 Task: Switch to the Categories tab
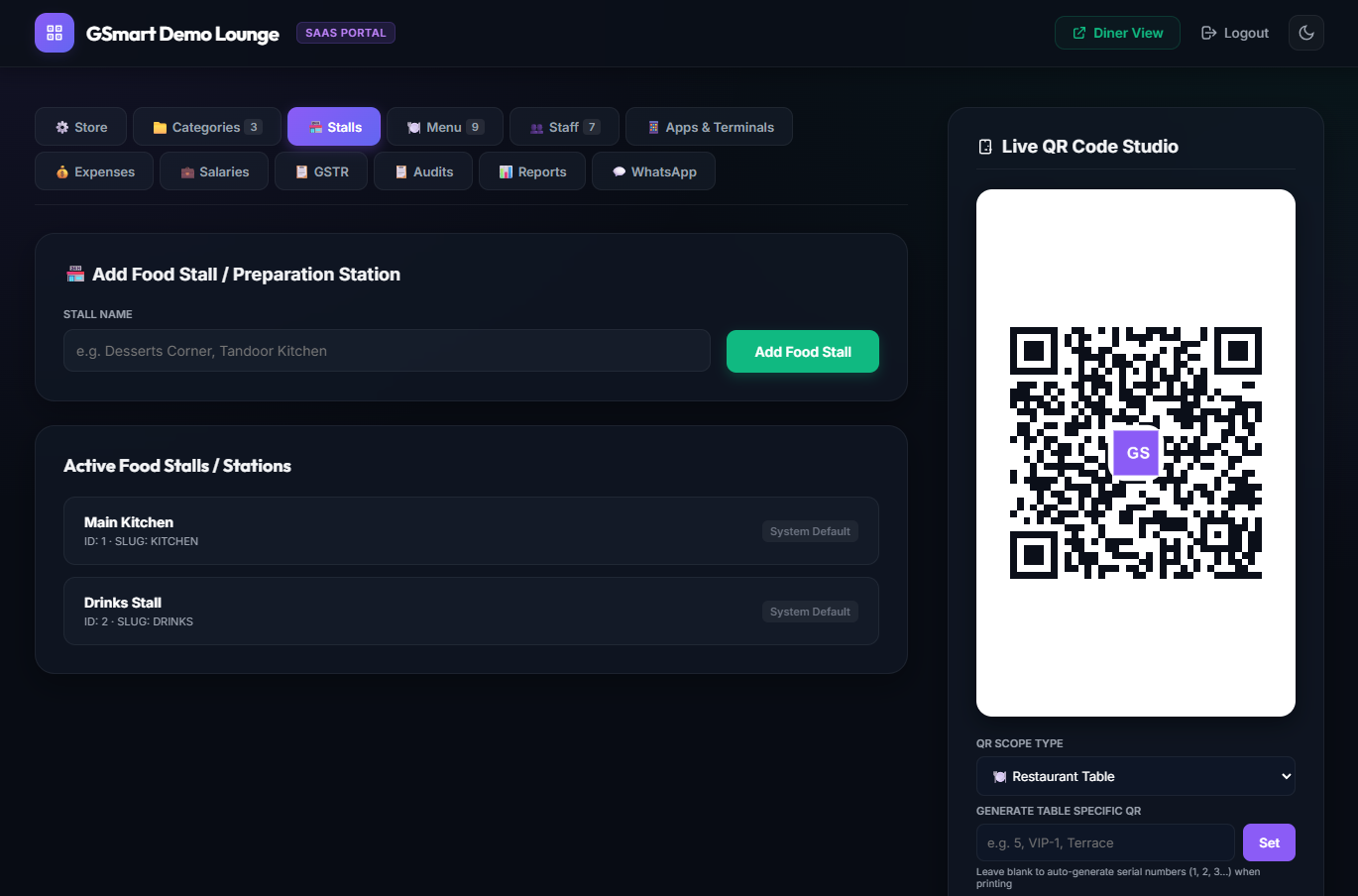click(x=207, y=127)
